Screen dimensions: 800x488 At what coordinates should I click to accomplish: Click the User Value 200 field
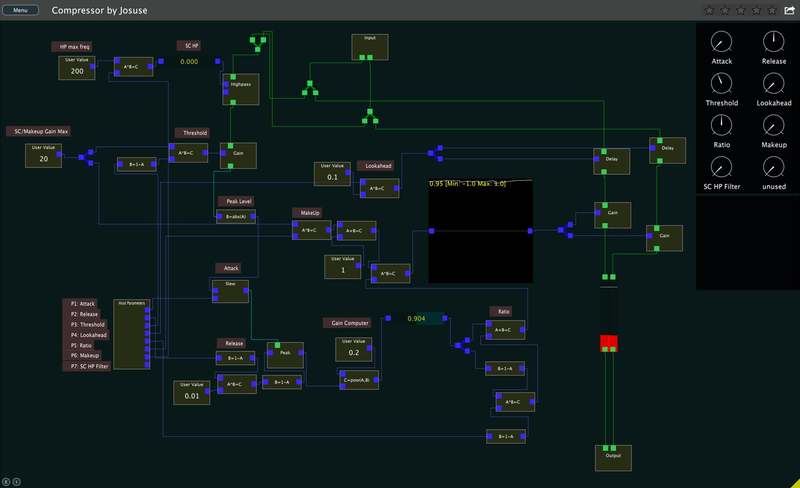pyautogui.click(x=77, y=71)
